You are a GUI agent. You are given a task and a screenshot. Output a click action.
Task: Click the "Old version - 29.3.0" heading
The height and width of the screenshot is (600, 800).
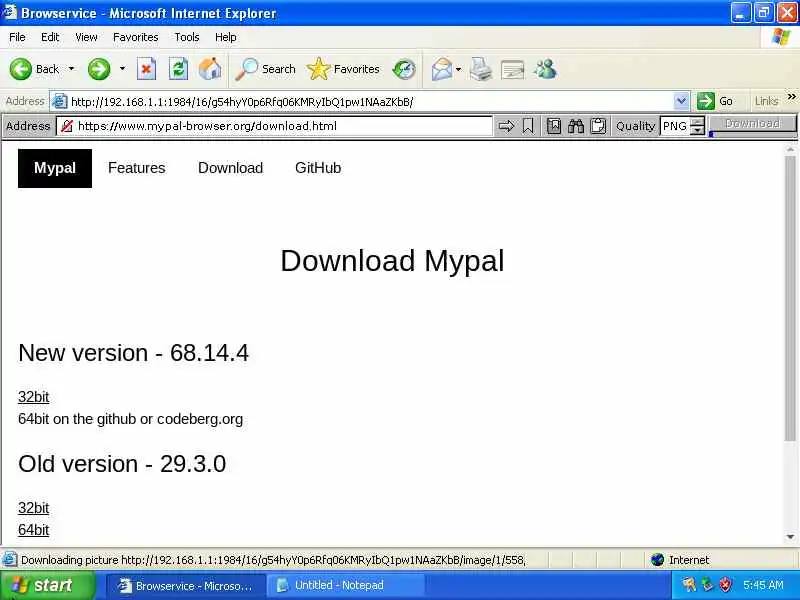pyautogui.click(x=122, y=464)
